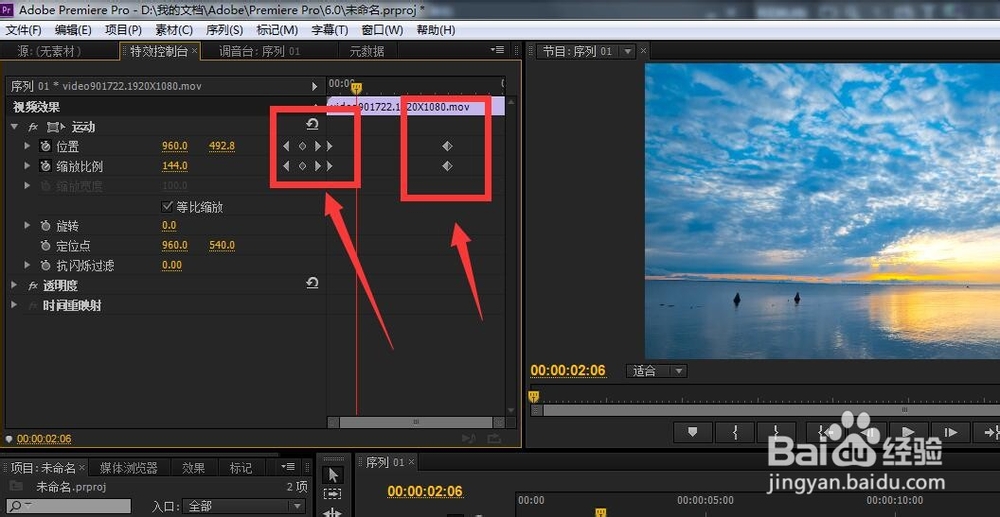Click the effect controls horizontal zoom scrollbar
The width and height of the screenshot is (1000, 517).
coord(416,422)
